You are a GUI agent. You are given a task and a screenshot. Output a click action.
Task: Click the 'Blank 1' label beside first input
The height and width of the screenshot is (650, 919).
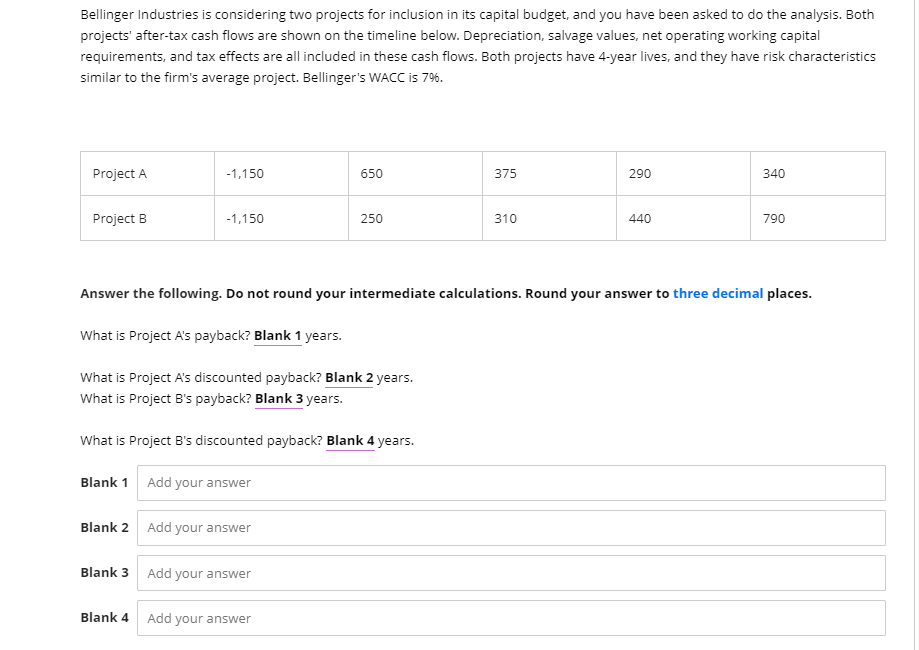tap(104, 482)
